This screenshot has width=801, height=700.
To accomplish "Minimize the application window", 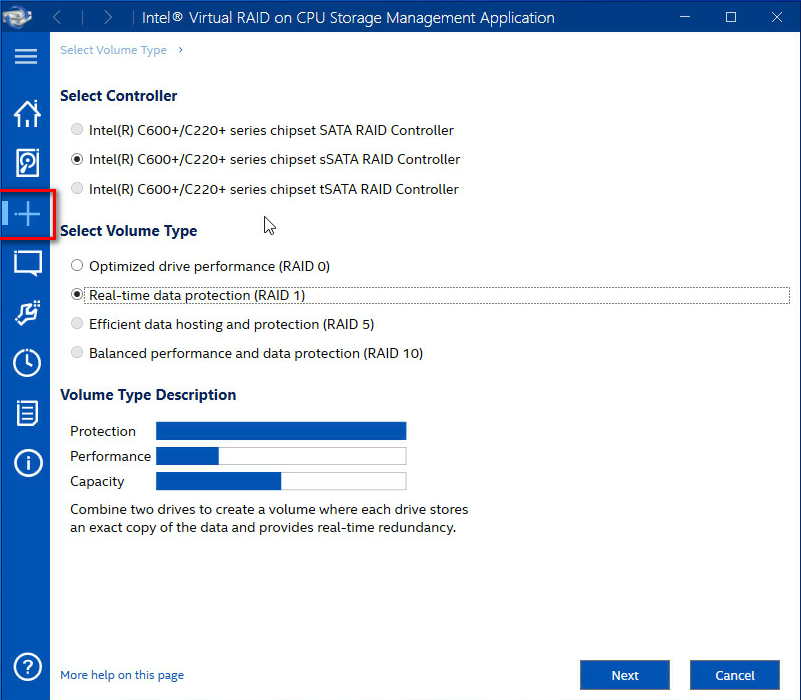I will 685,17.
